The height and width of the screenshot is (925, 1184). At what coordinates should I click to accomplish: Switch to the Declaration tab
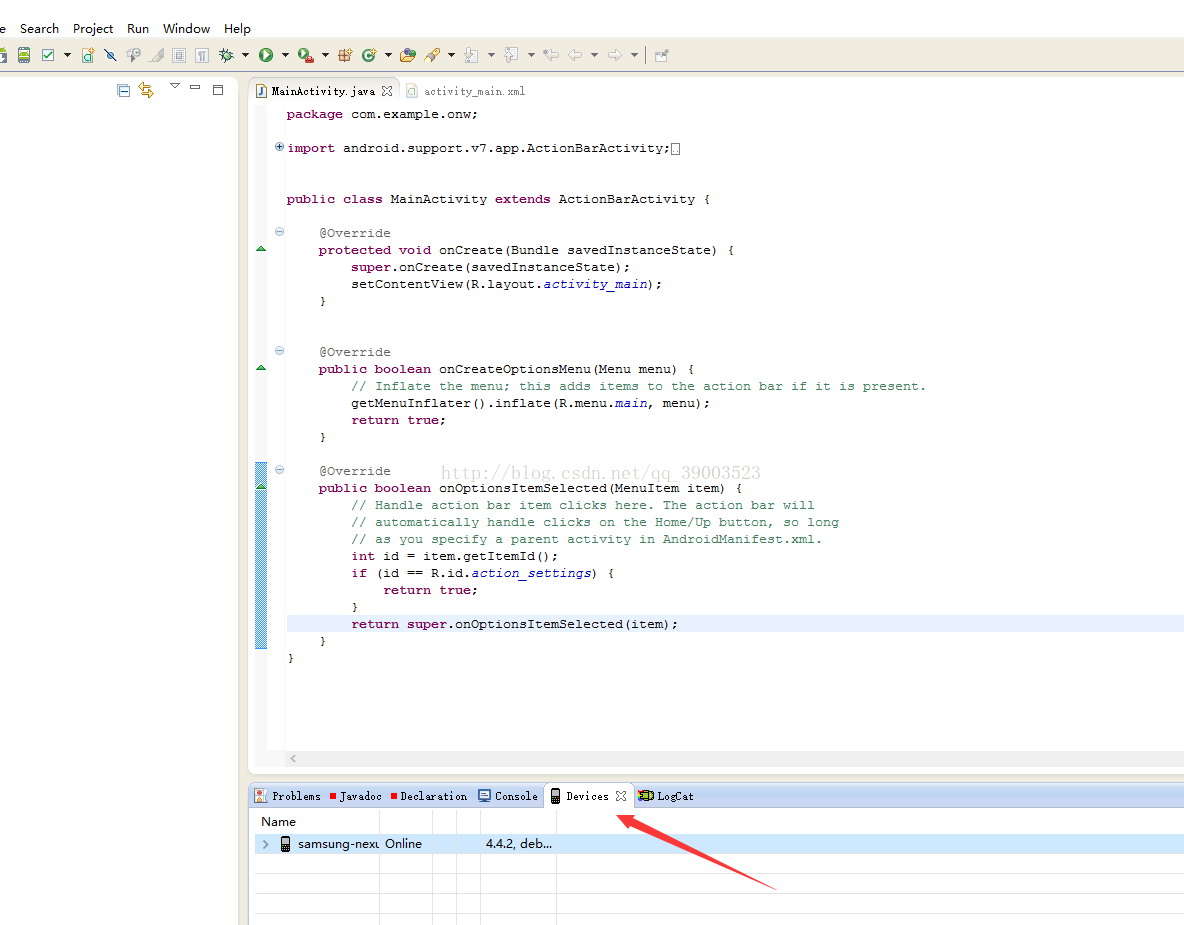429,796
